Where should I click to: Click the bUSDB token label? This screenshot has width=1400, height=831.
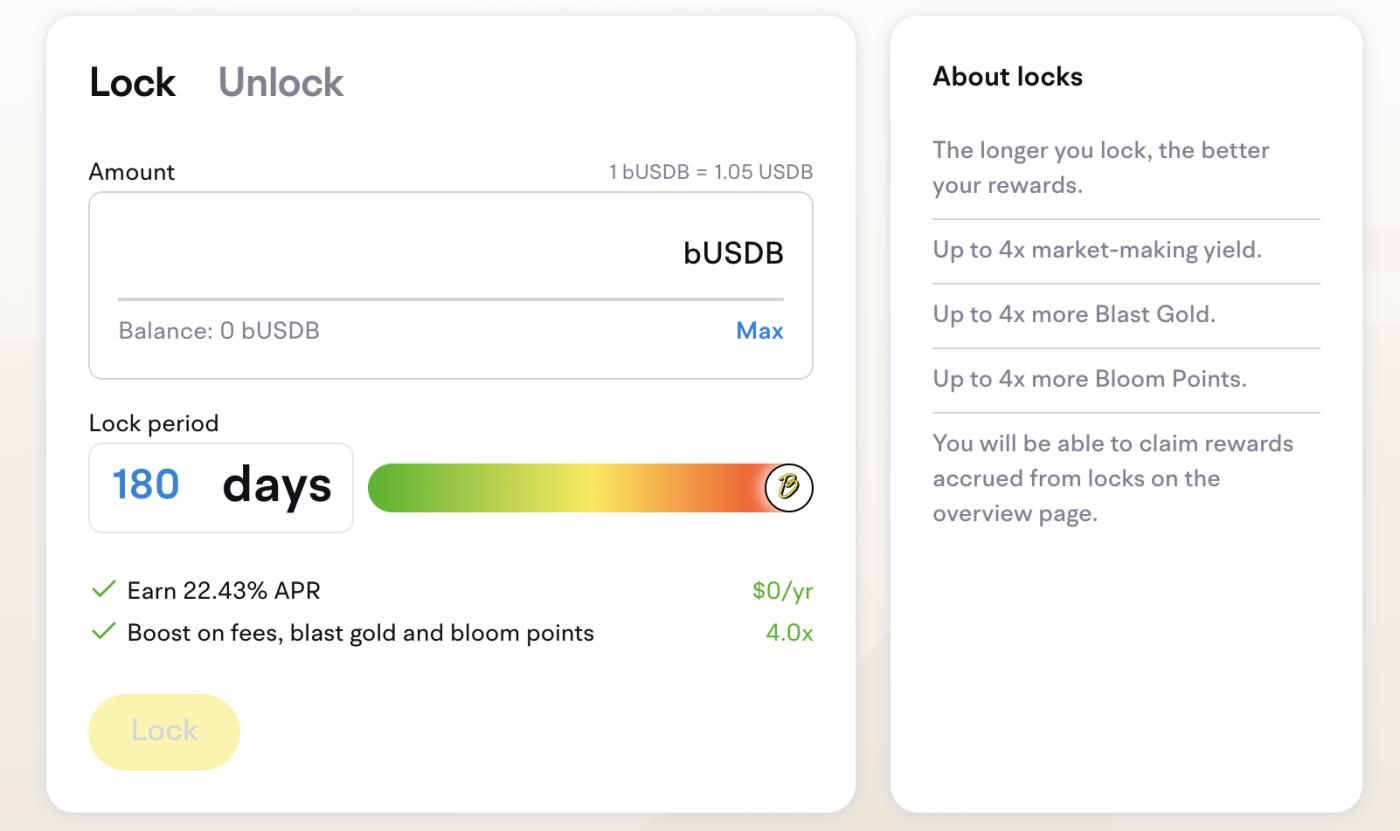[733, 254]
